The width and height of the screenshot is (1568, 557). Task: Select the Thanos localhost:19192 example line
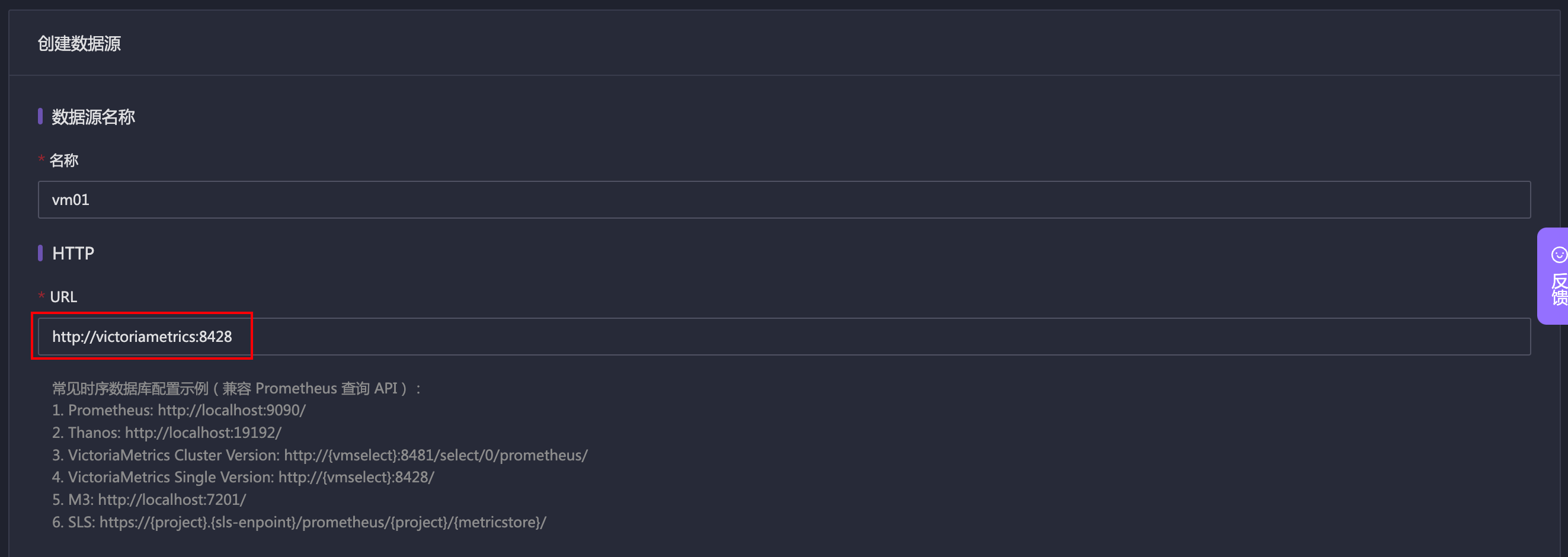167,433
